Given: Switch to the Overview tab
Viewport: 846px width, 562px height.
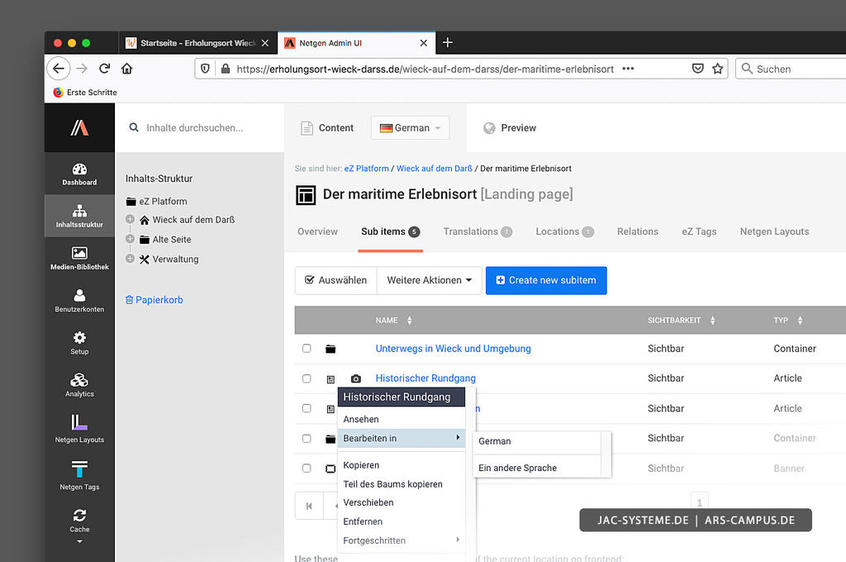Looking at the screenshot, I should click(x=317, y=231).
